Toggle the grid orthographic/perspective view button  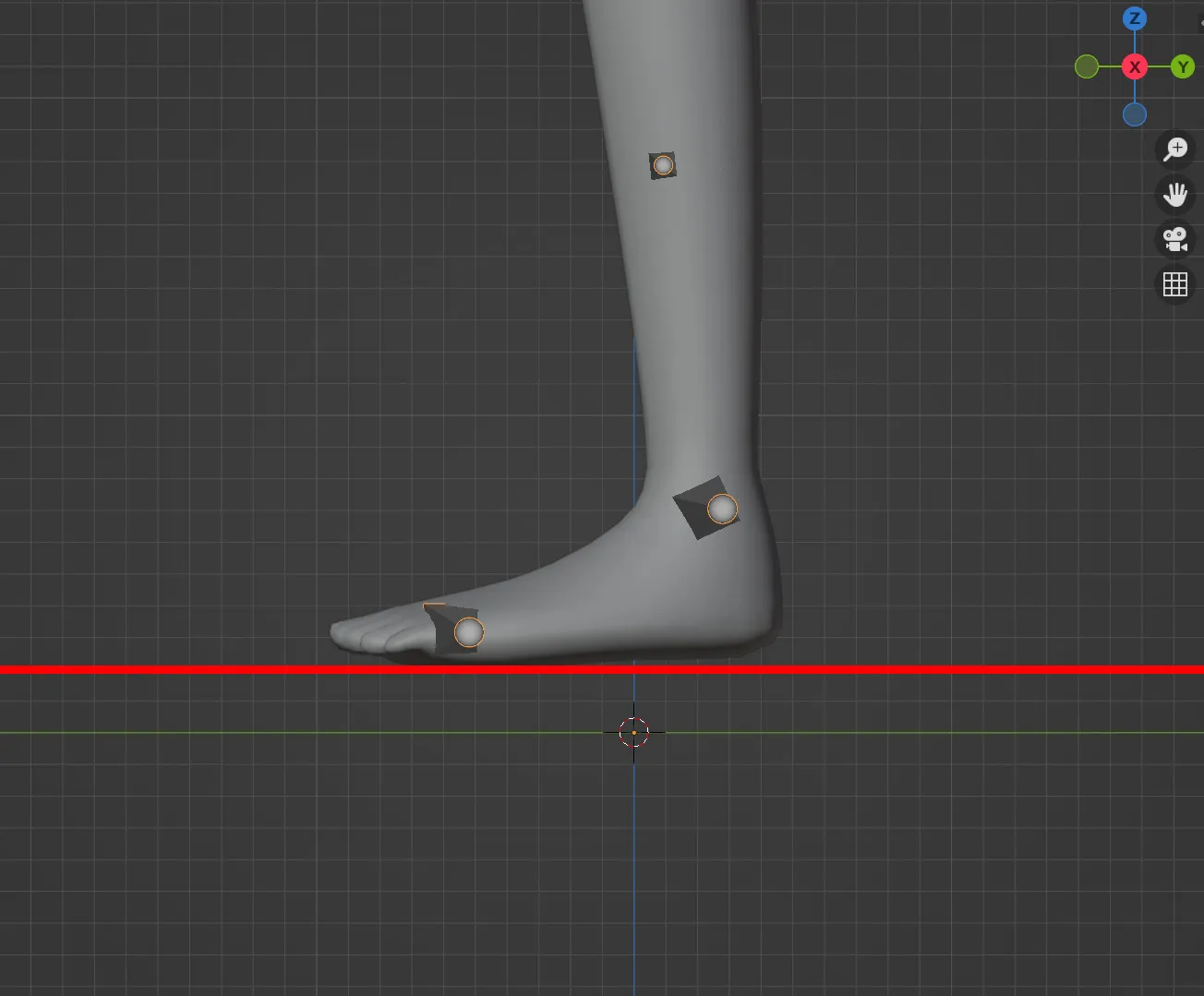click(x=1175, y=284)
